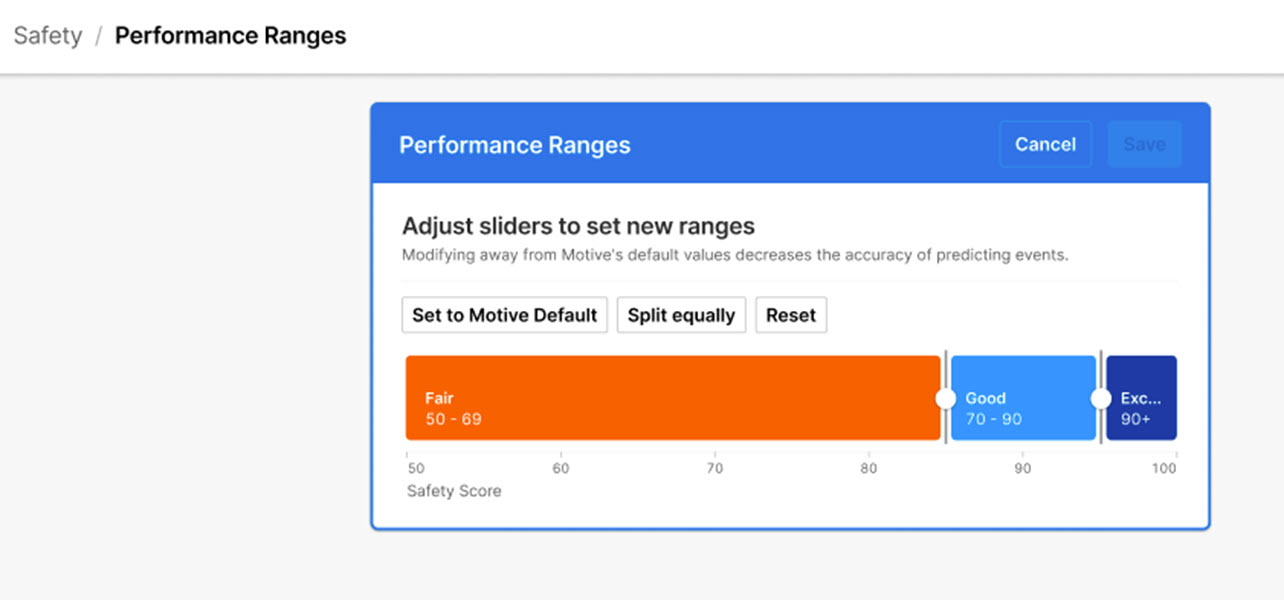Click the 80 mark on the score axis
This screenshot has width=1284, height=600.
click(869, 468)
